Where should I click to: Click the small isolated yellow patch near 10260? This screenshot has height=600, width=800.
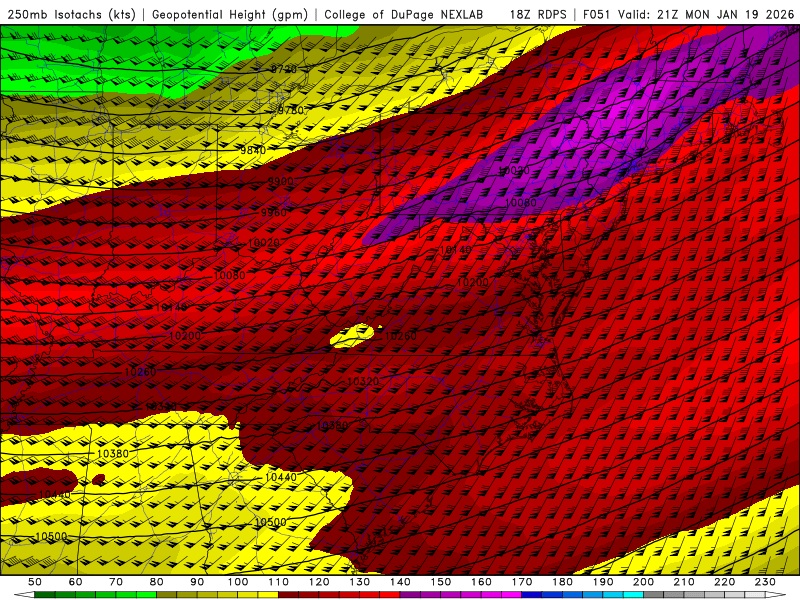tap(353, 336)
